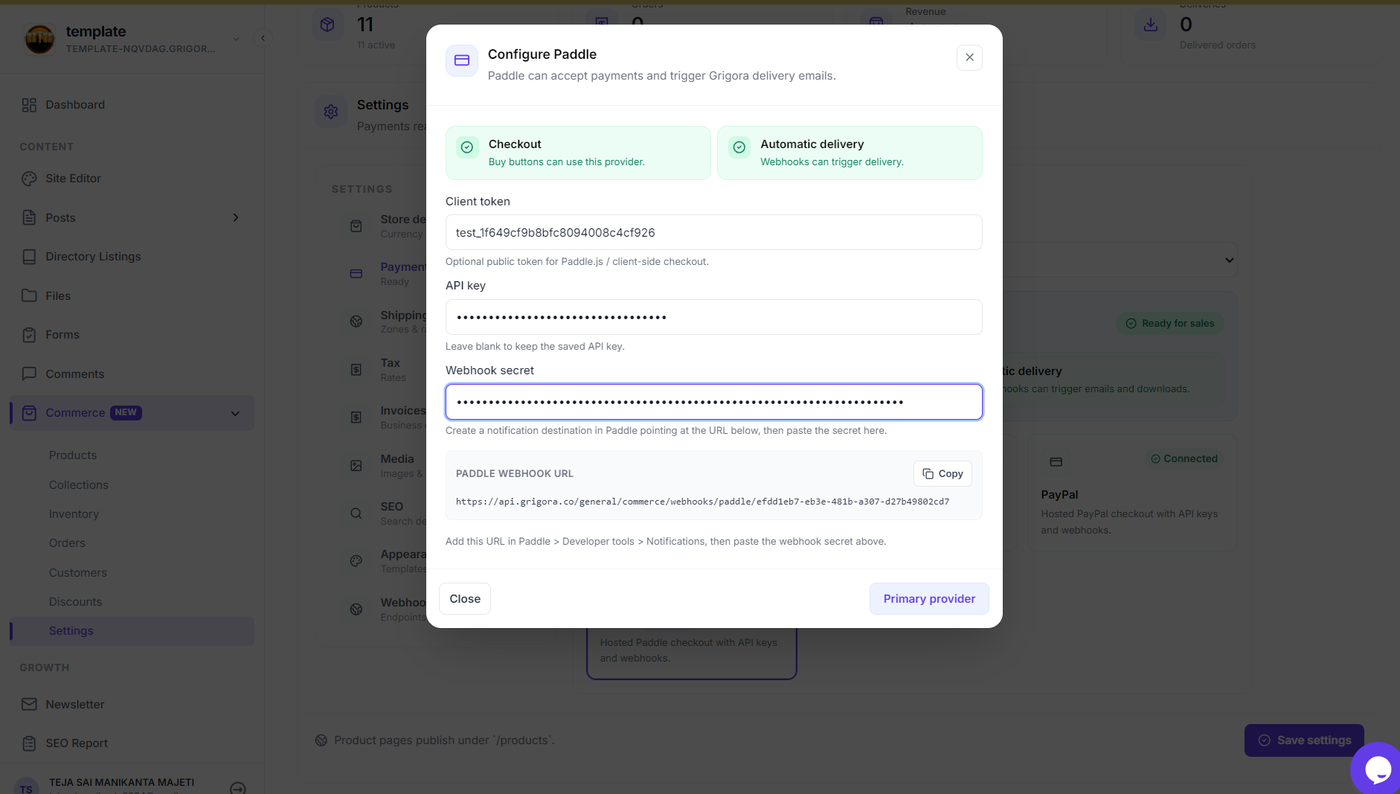Click the Posts document icon
The height and width of the screenshot is (794, 1400).
[x=29, y=218]
